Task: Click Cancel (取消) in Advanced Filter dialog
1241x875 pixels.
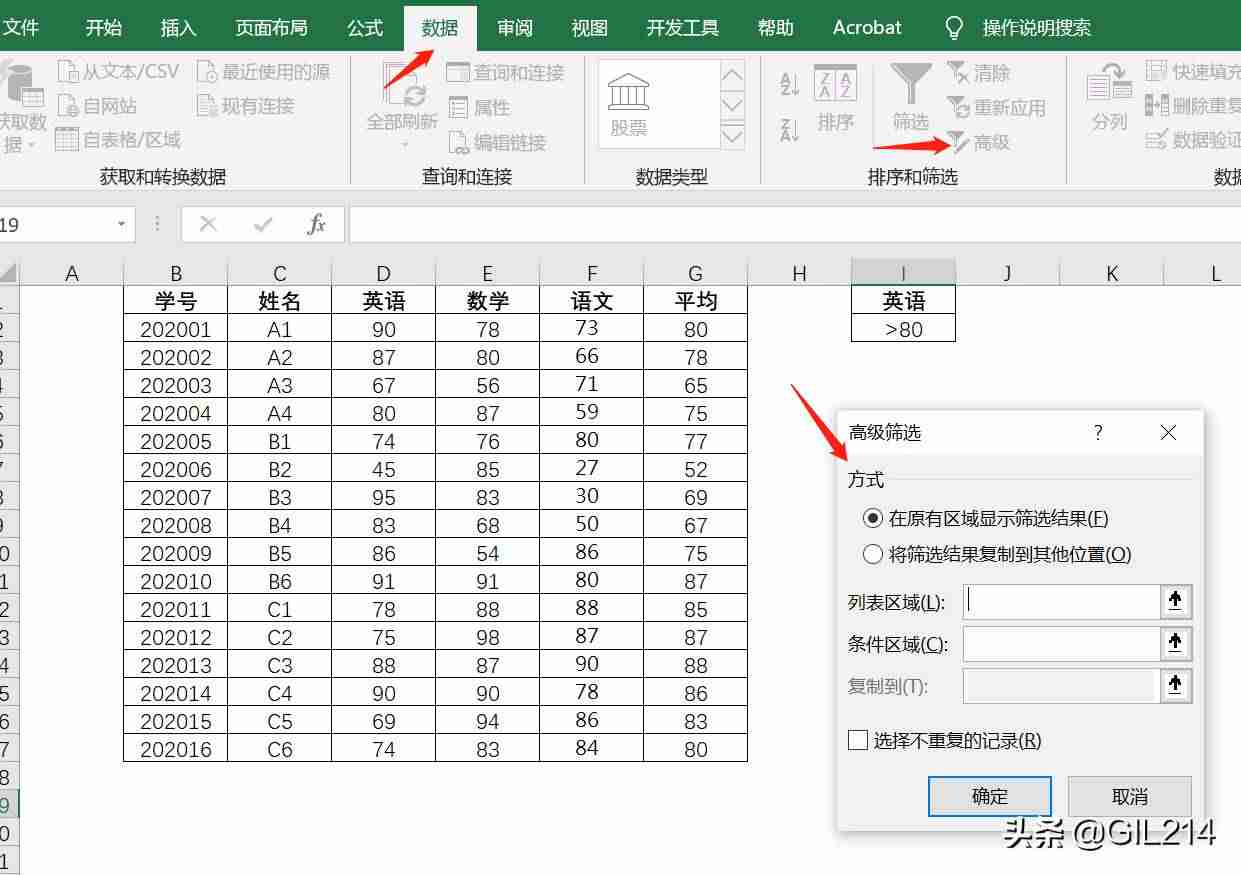Action: coord(1130,796)
